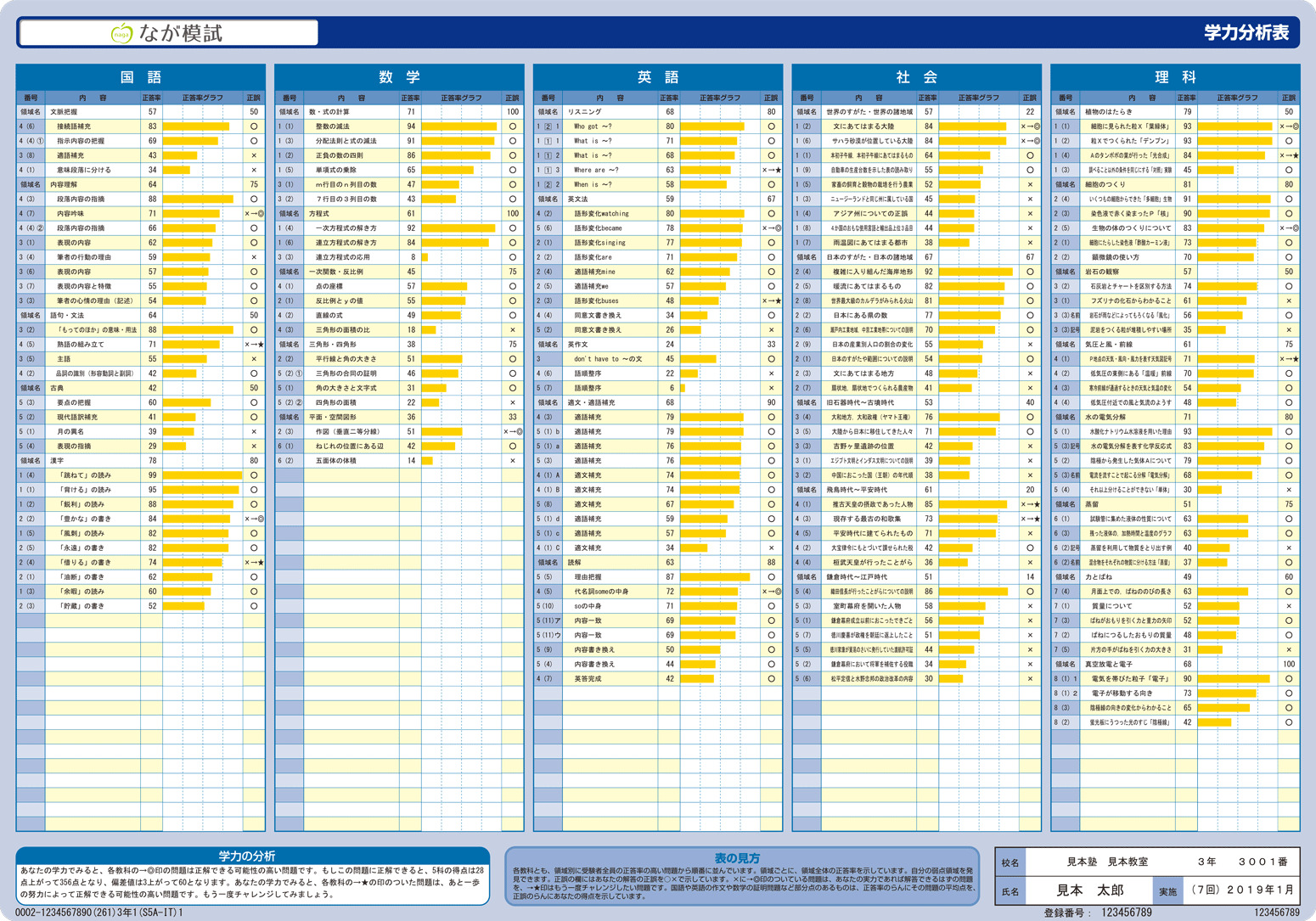Click the リスニング area name
This screenshot has width=1316, height=921.
(x=584, y=112)
